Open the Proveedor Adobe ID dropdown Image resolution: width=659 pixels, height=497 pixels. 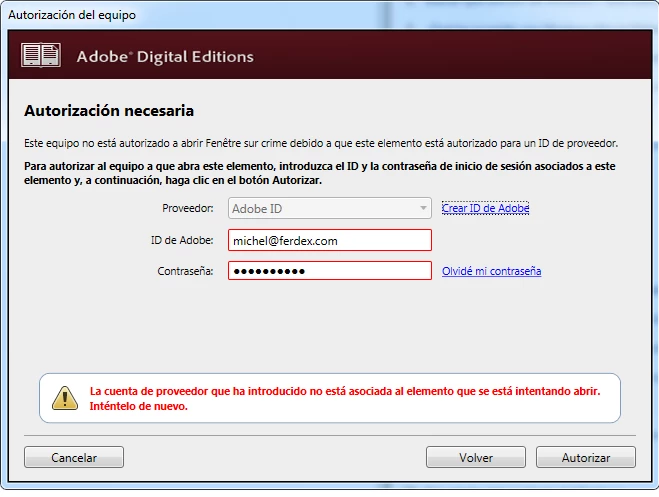[330, 208]
